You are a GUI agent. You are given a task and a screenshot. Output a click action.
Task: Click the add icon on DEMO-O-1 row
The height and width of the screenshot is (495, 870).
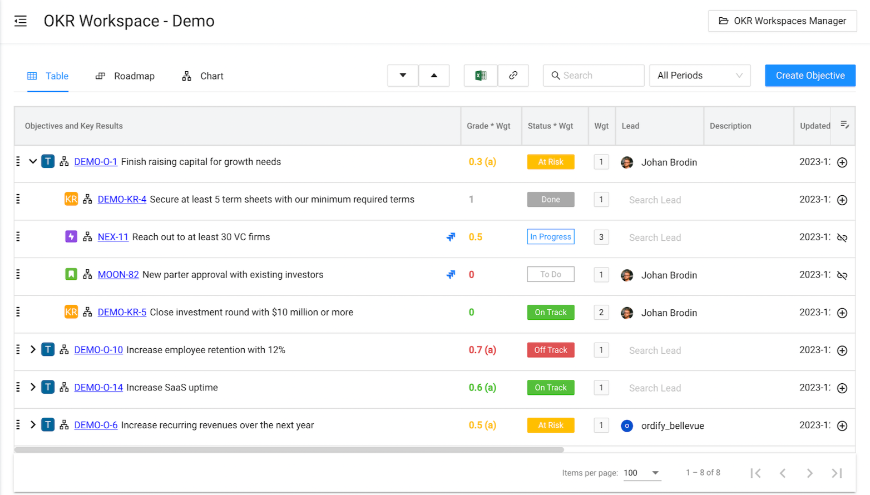842,162
